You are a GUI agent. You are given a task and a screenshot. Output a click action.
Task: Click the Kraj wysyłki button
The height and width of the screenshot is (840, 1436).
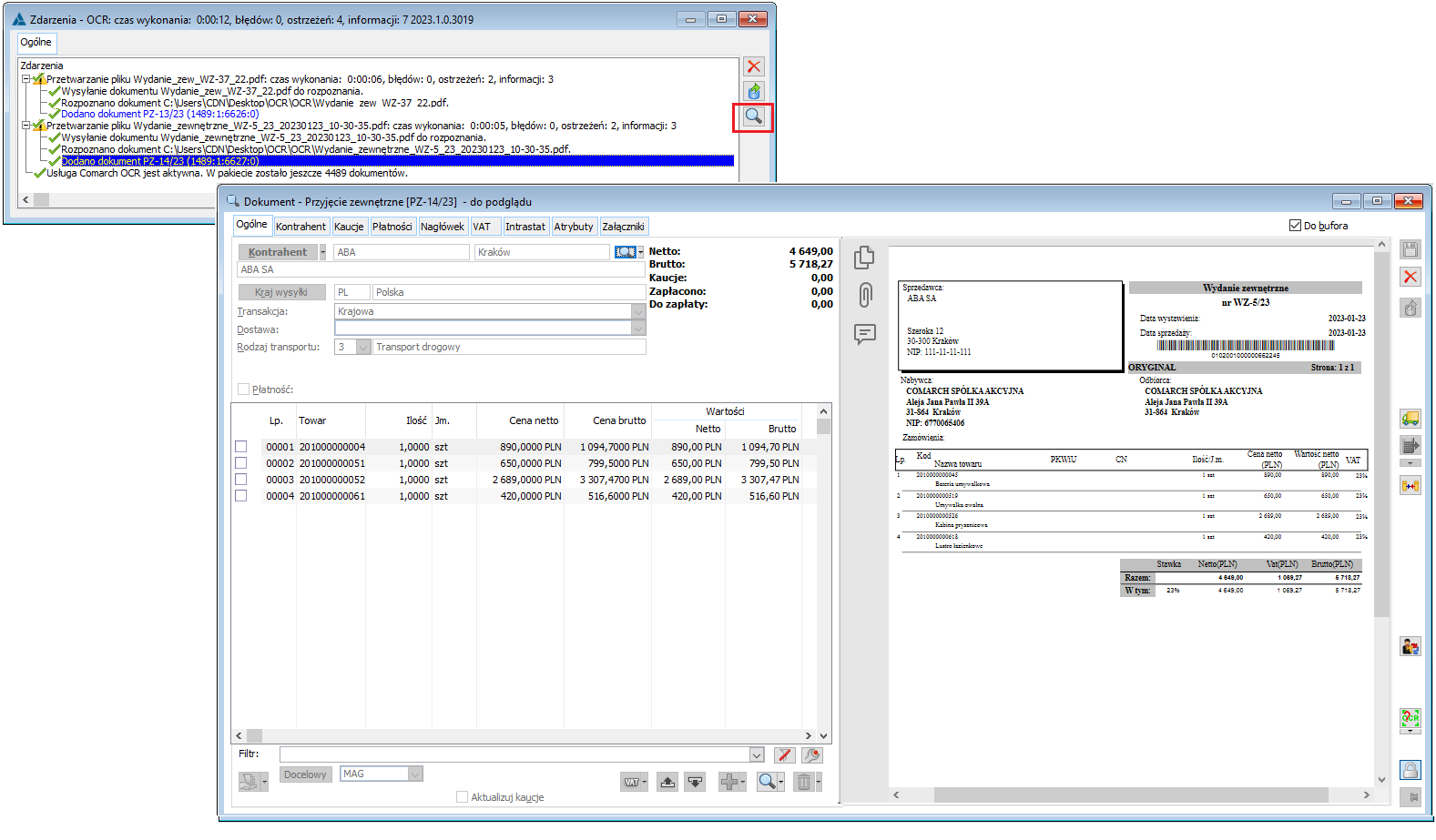pyautogui.click(x=281, y=292)
